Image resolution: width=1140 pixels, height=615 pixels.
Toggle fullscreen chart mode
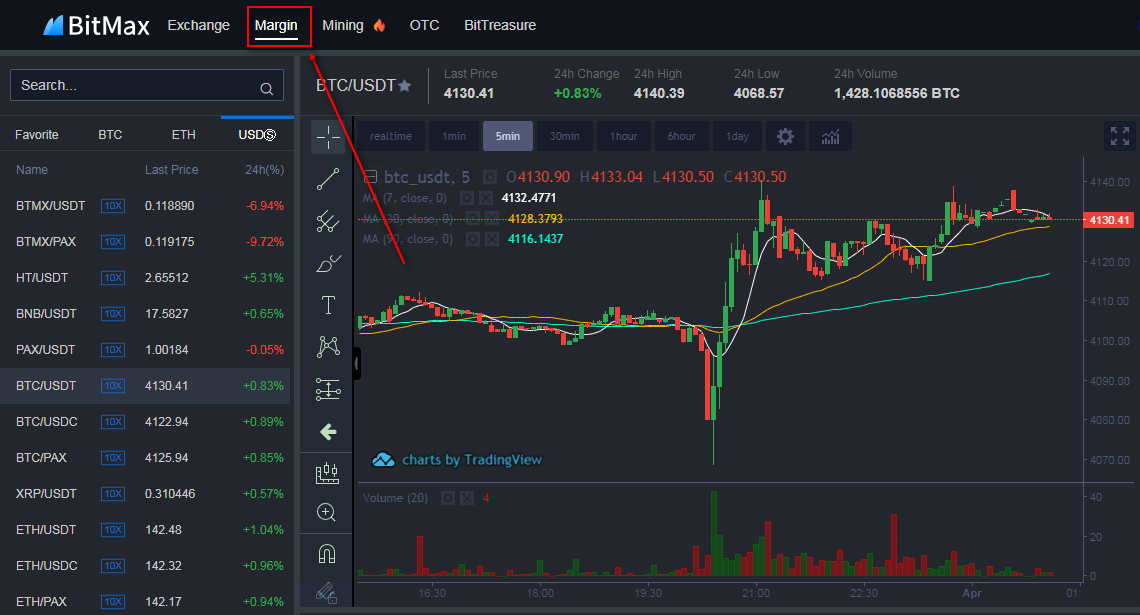pyautogui.click(x=1120, y=136)
